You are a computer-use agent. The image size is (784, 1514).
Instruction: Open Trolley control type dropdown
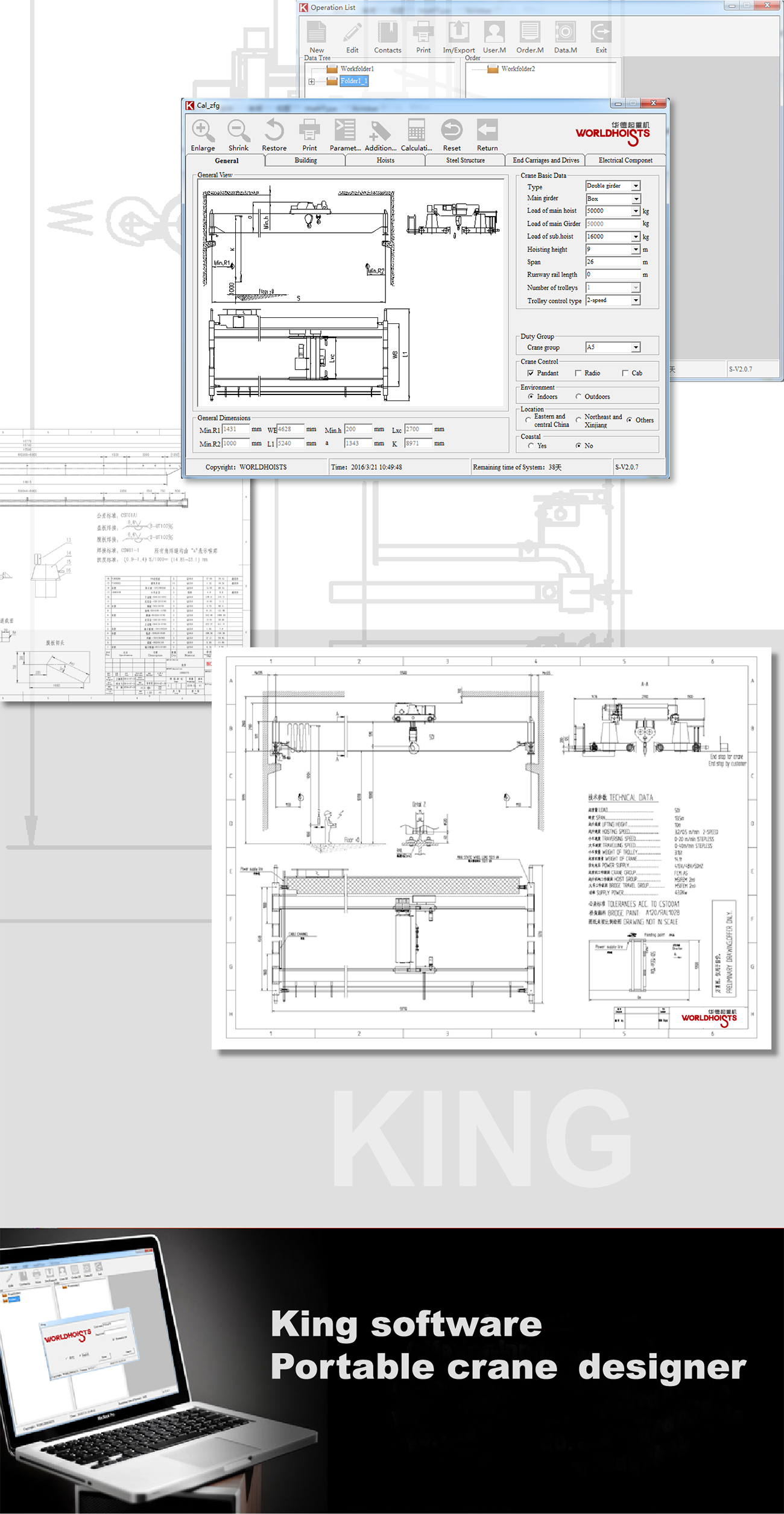636,300
